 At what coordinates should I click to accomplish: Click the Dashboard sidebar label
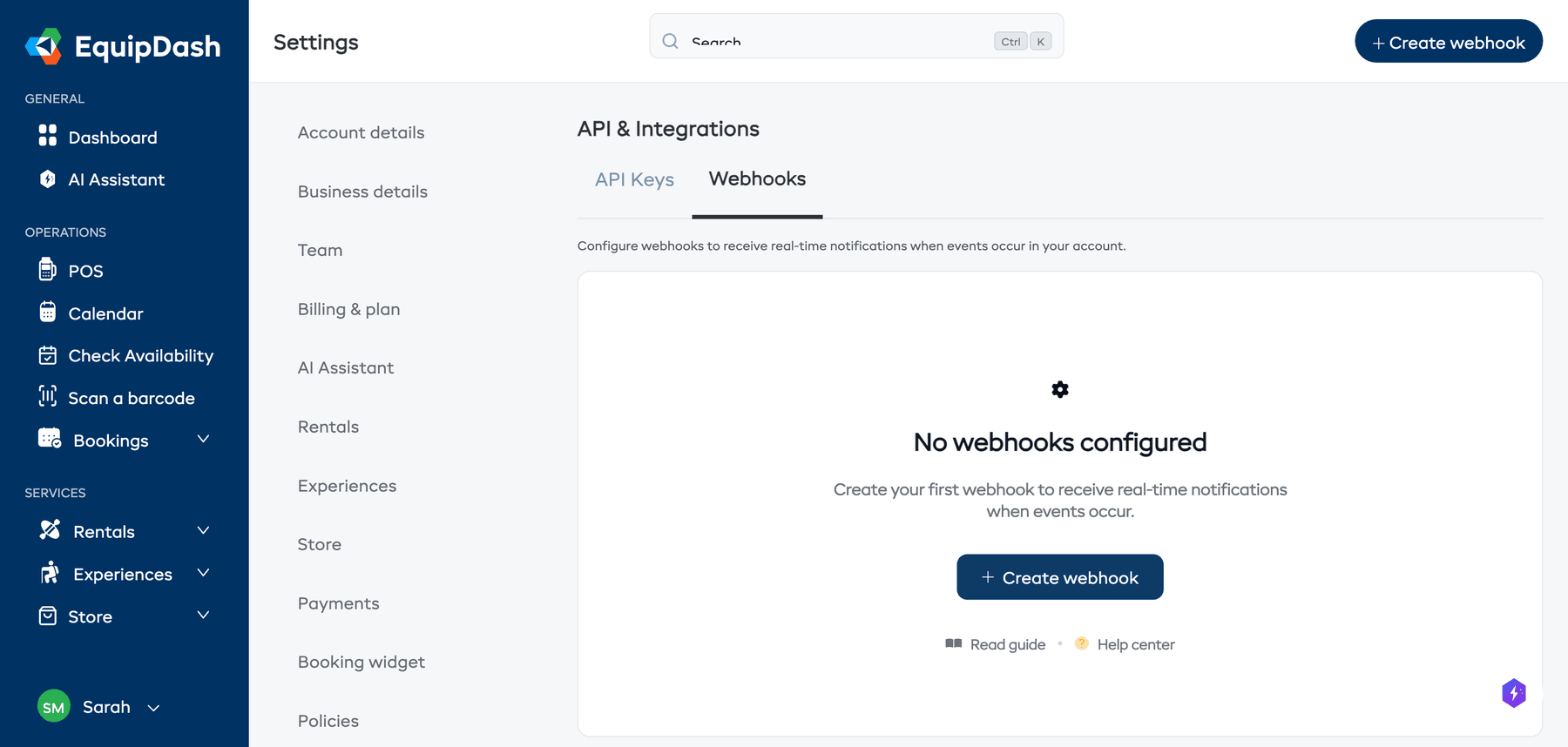[x=112, y=138]
